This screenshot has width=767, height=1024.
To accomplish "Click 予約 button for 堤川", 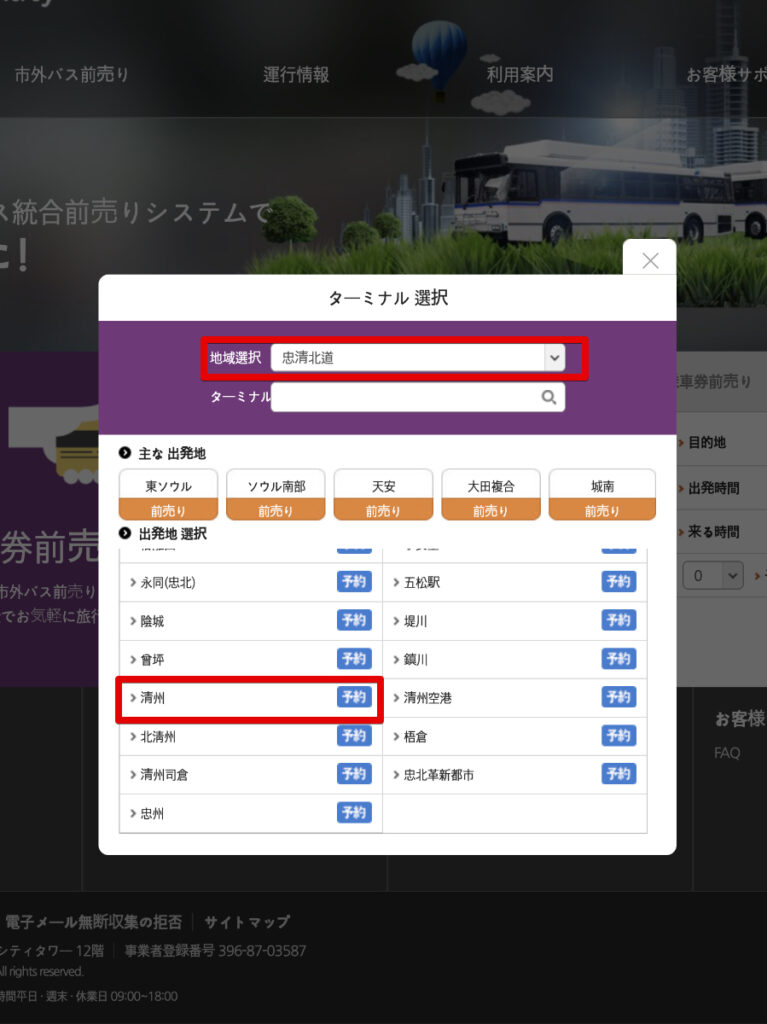I will [x=619, y=620].
